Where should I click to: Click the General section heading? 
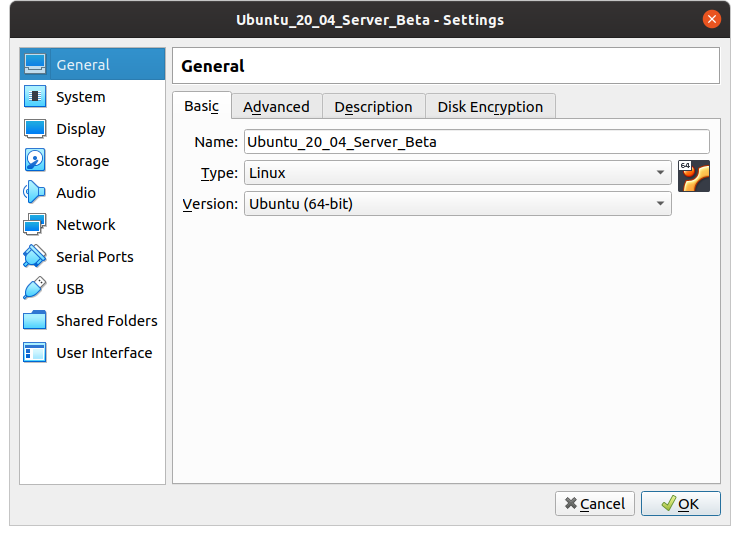(x=213, y=66)
